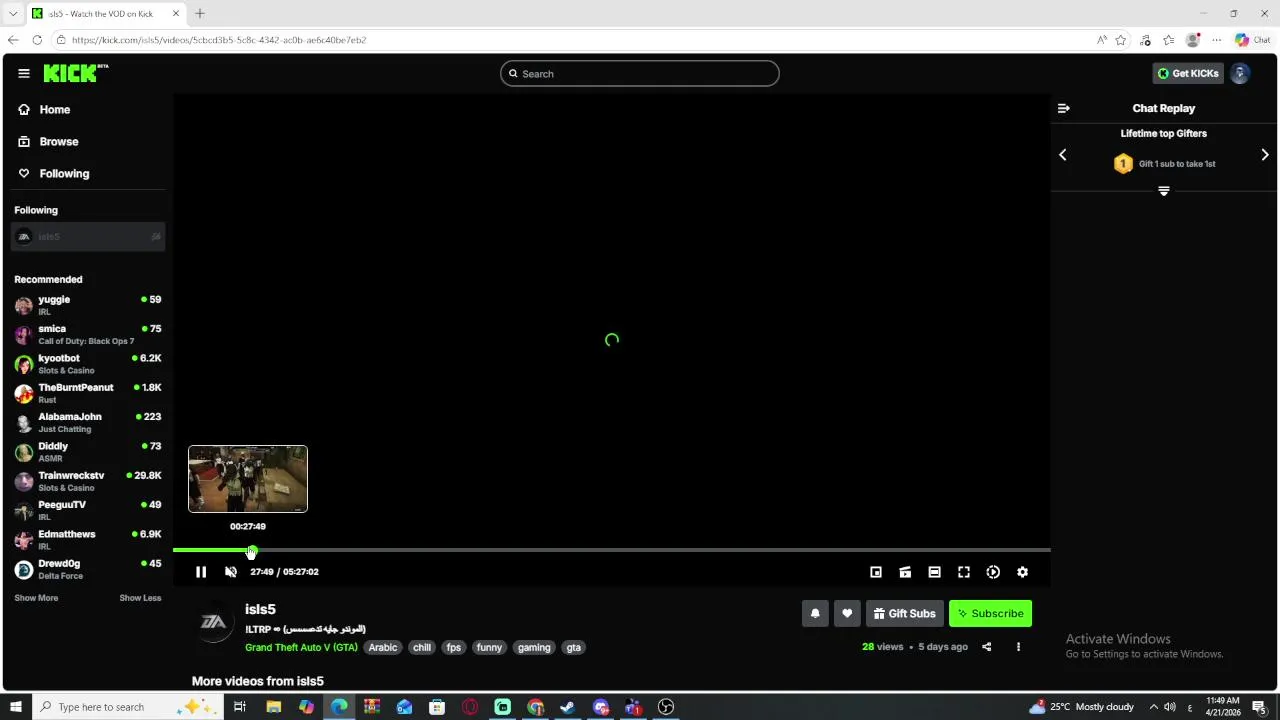Click the share video icon

[986, 647]
